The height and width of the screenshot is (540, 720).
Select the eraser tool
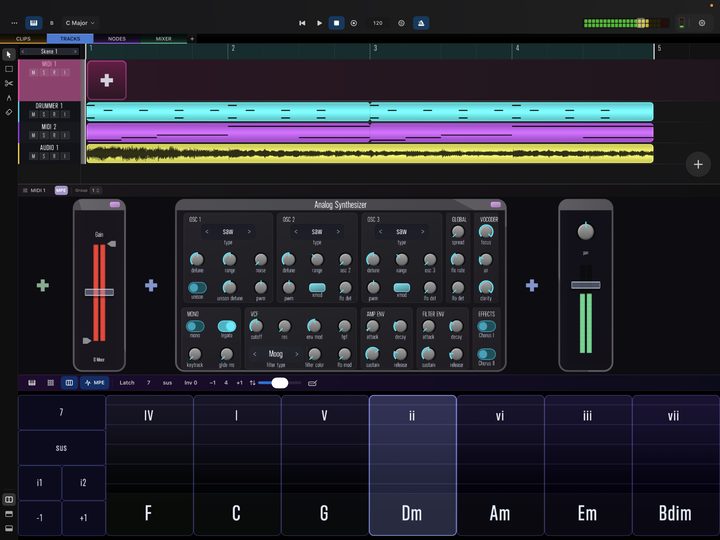coord(9,112)
